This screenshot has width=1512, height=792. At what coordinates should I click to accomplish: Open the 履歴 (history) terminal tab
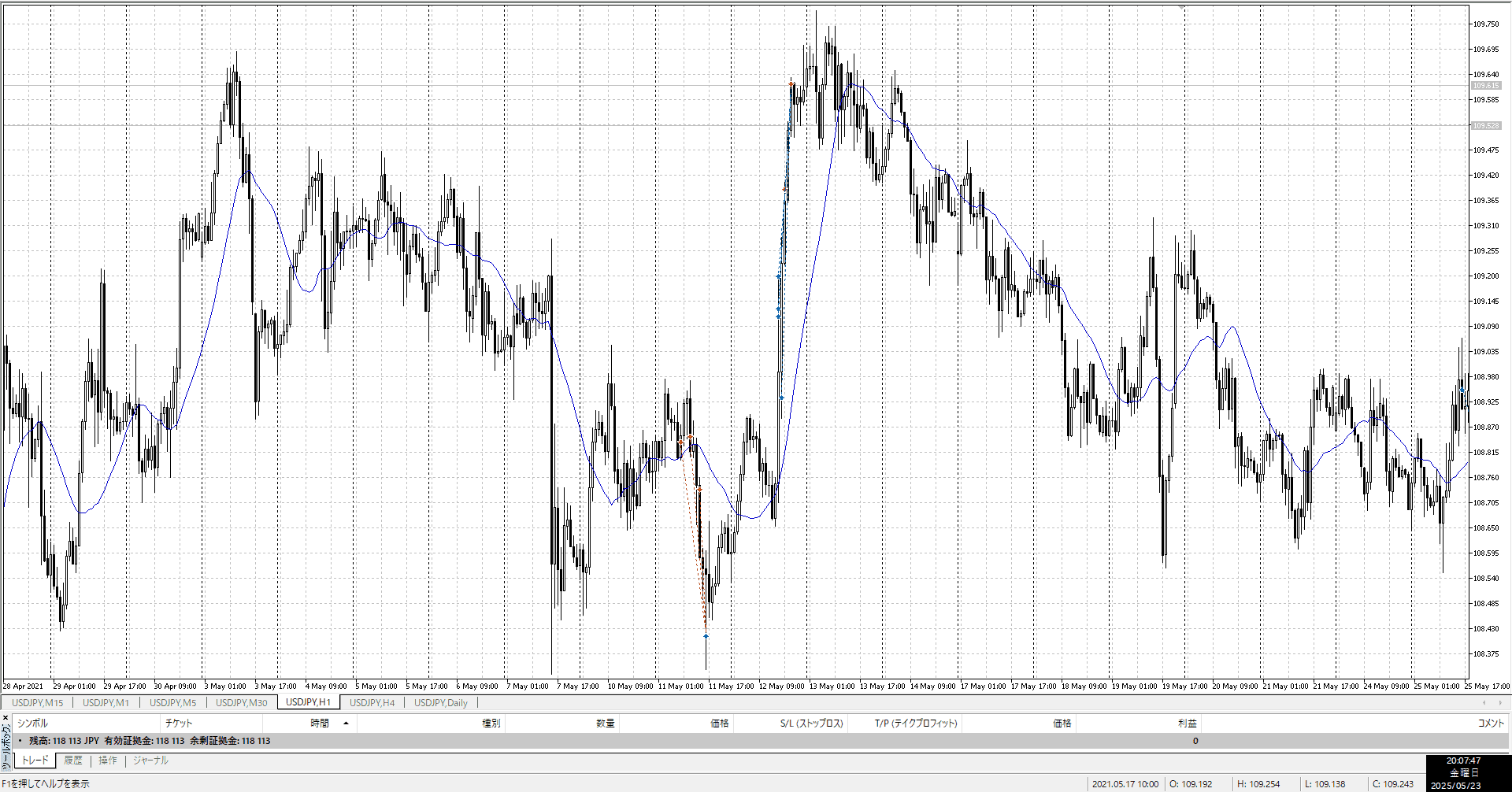click(73, 761)
